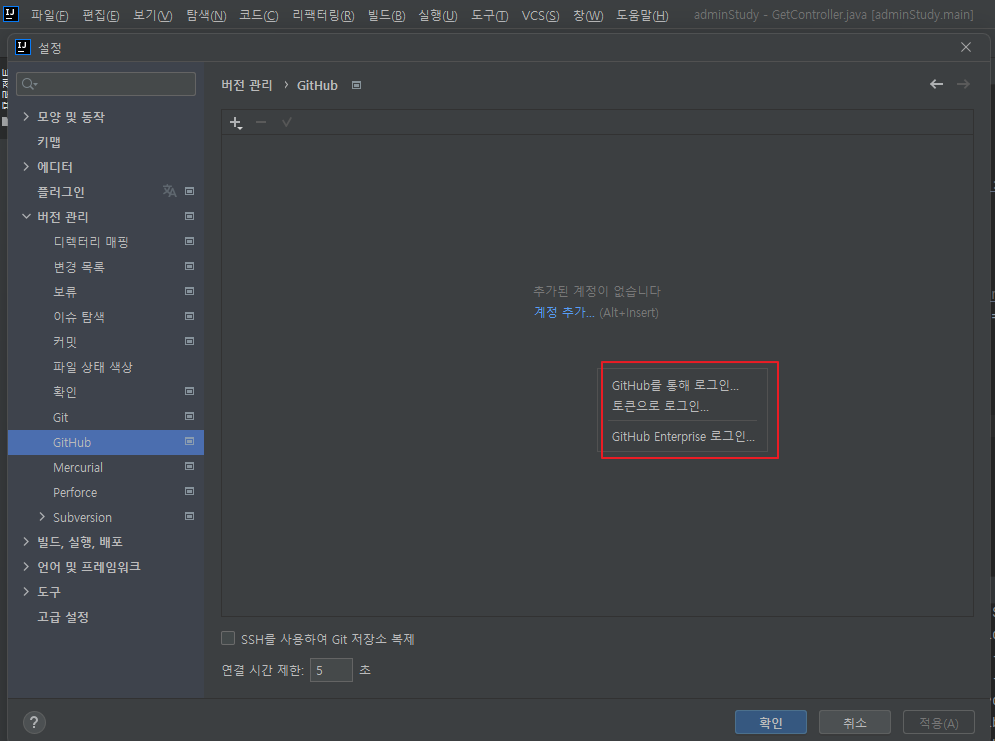The image size is (995, 741).
Task: Choose GitHub Enterprise 로그인... popup item
Action: [682, 436]
